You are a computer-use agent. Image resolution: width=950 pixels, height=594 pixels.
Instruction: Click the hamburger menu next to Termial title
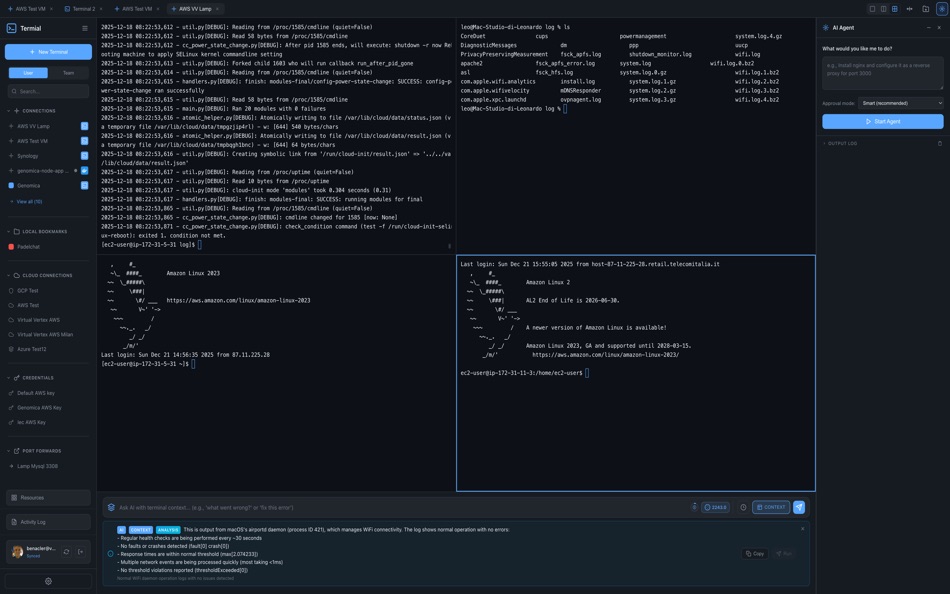click(84, 27)
